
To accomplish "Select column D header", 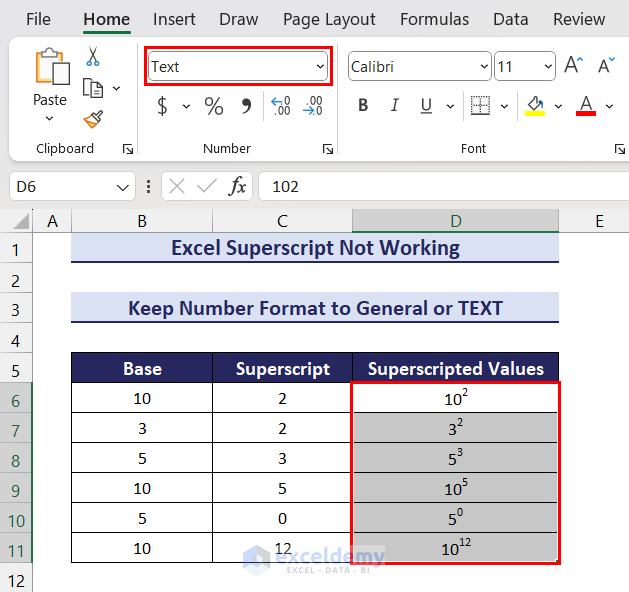I will pos(455,221).
